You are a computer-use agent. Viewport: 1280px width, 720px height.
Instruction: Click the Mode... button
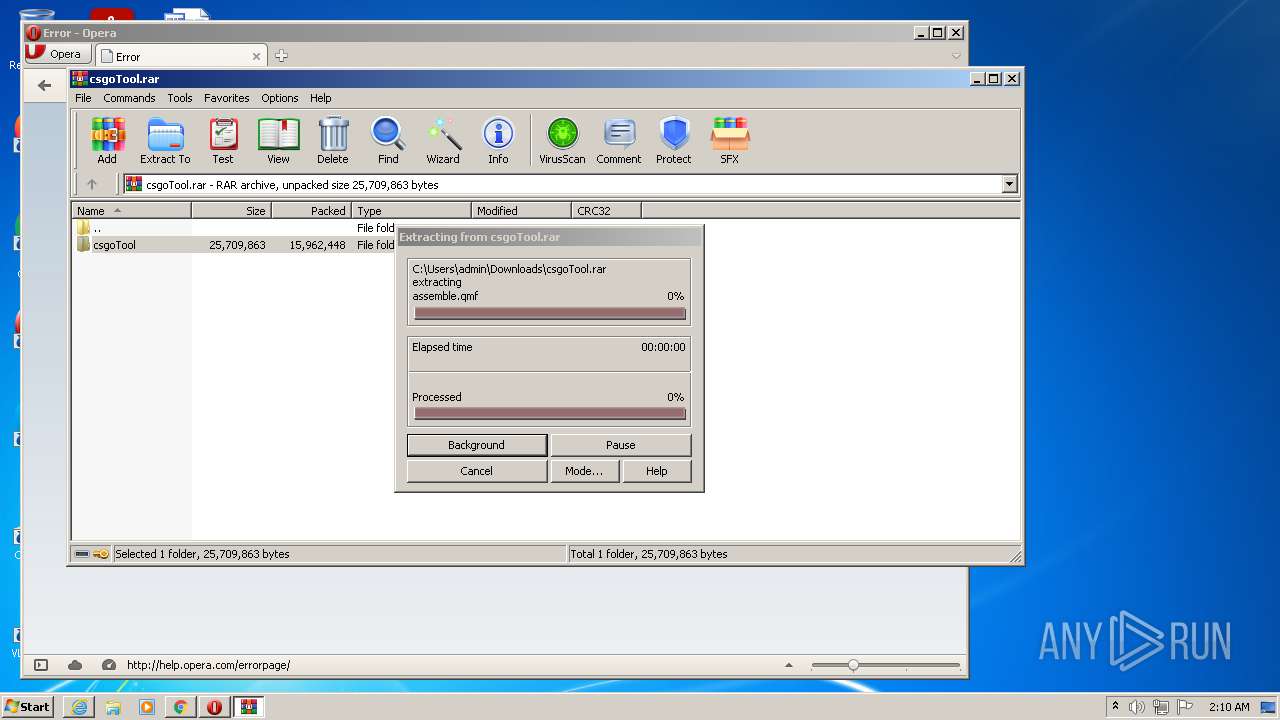pos(584,471)
